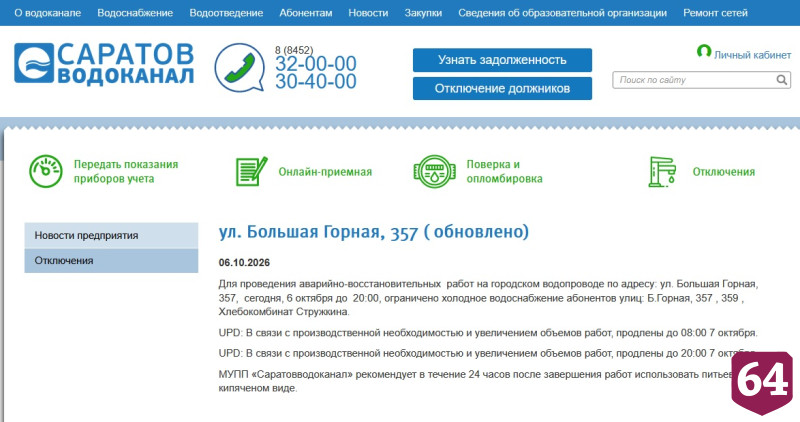Image resolution: width=800 pixels, height=422 pixels.
Task: Open Передать показания приборов учета link
Action: point(126,171)
